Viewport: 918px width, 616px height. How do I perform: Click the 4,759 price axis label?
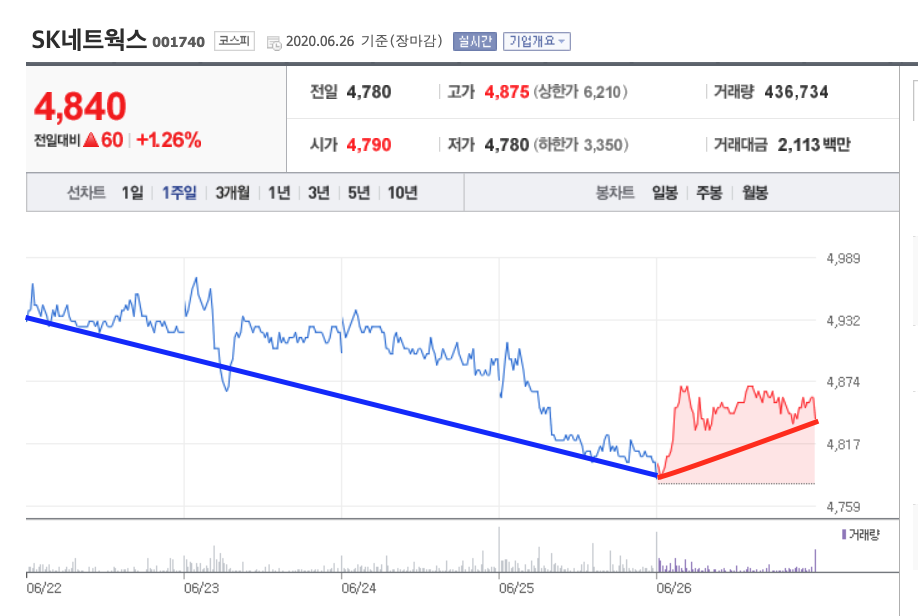843,507
